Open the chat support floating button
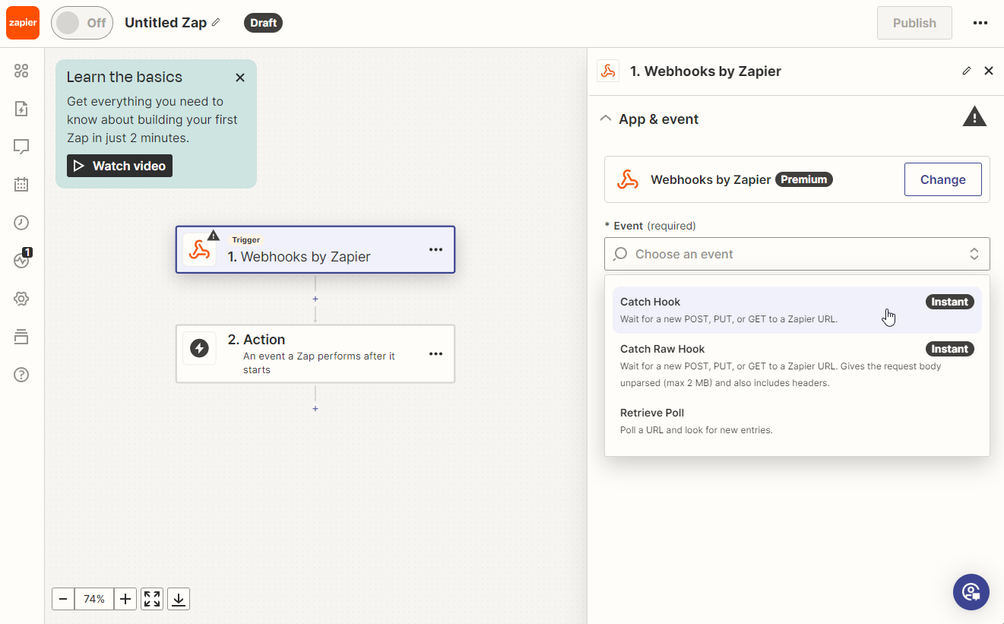The width and height of the screenshot is (1004, 624). pos(971,592)
